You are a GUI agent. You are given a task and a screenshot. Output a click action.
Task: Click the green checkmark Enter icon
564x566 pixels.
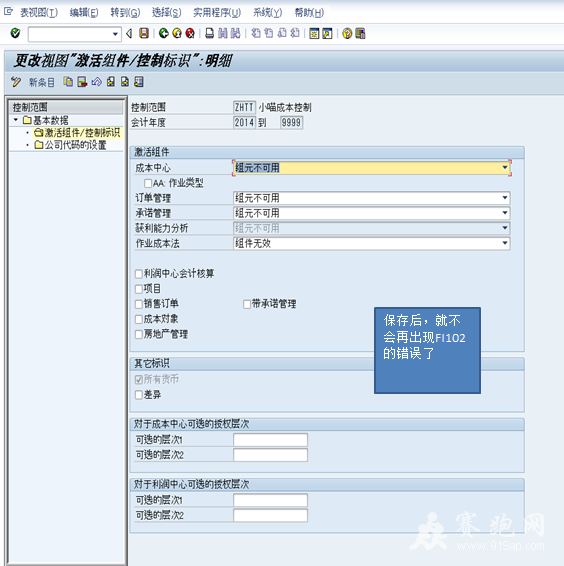(x=15, y=33)
